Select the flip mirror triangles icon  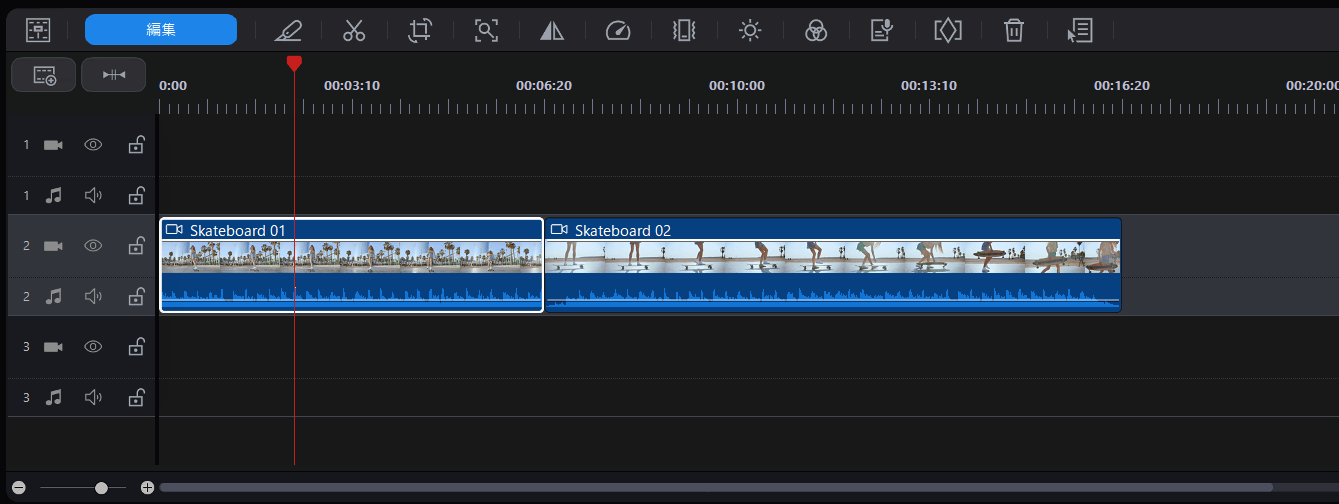(x=552, y=30)
